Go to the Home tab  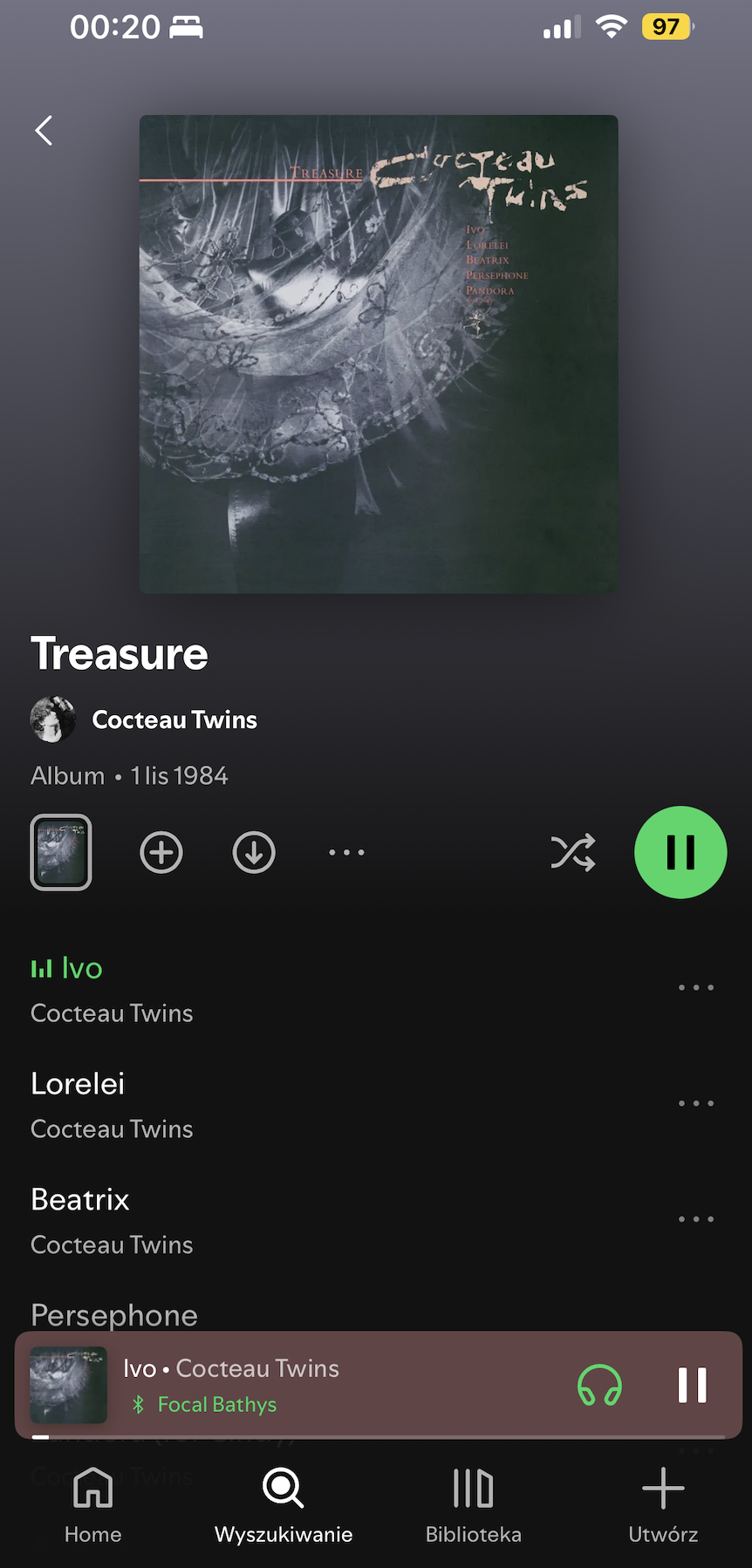coord(93,1505)
